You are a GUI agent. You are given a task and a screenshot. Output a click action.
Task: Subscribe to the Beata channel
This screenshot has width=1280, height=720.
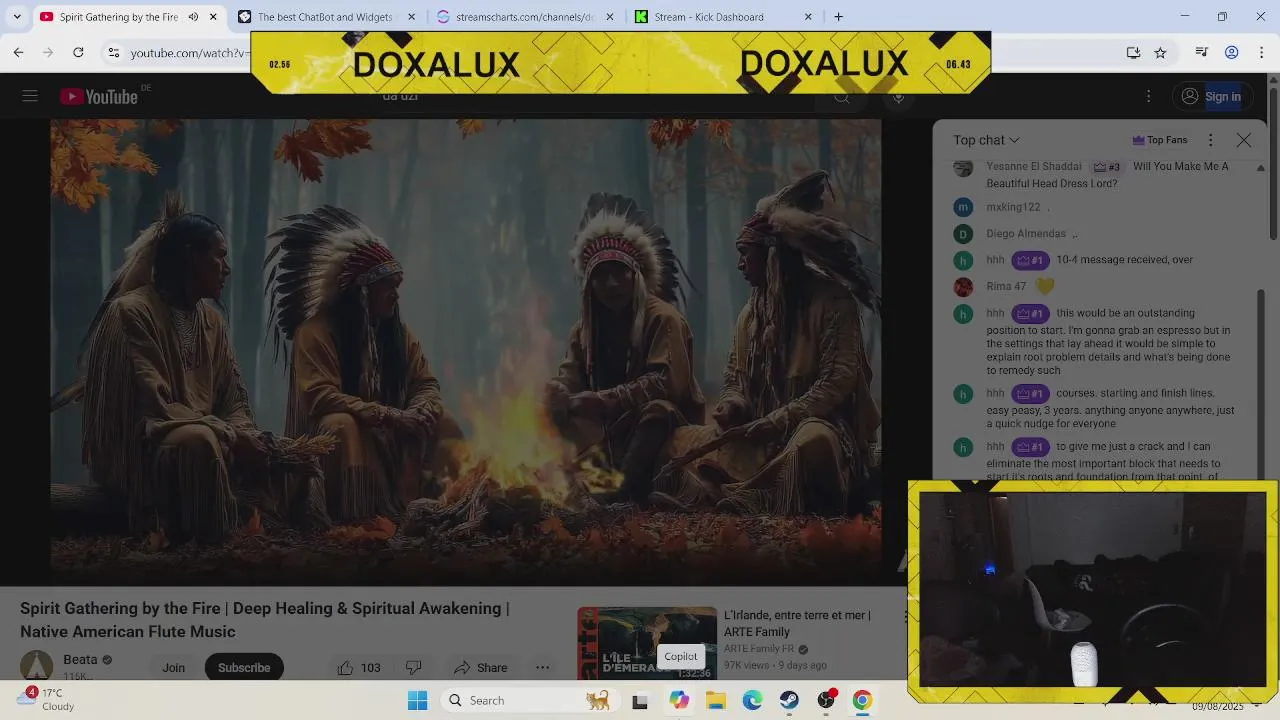244,667
